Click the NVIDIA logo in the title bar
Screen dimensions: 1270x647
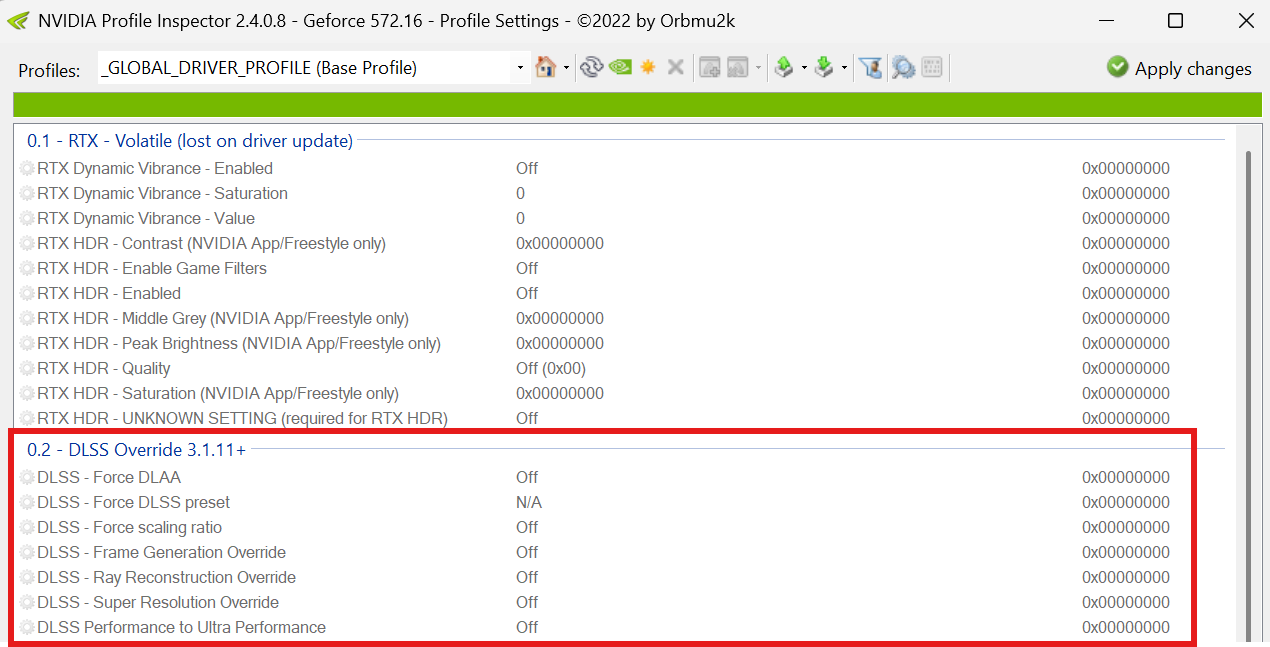point(18,20)
